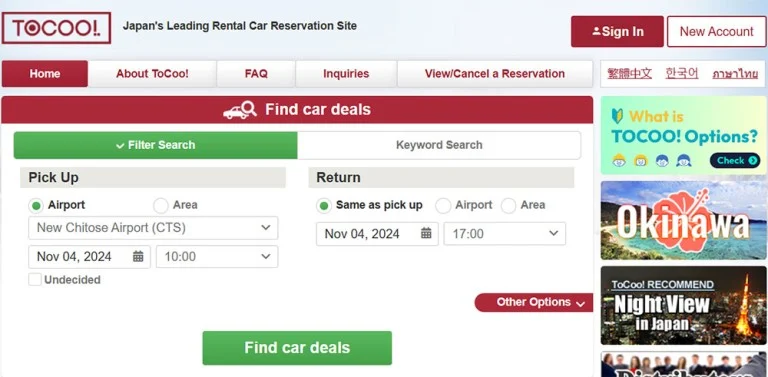Open the 17:00 return time dropdown

[x=504, y=234]
